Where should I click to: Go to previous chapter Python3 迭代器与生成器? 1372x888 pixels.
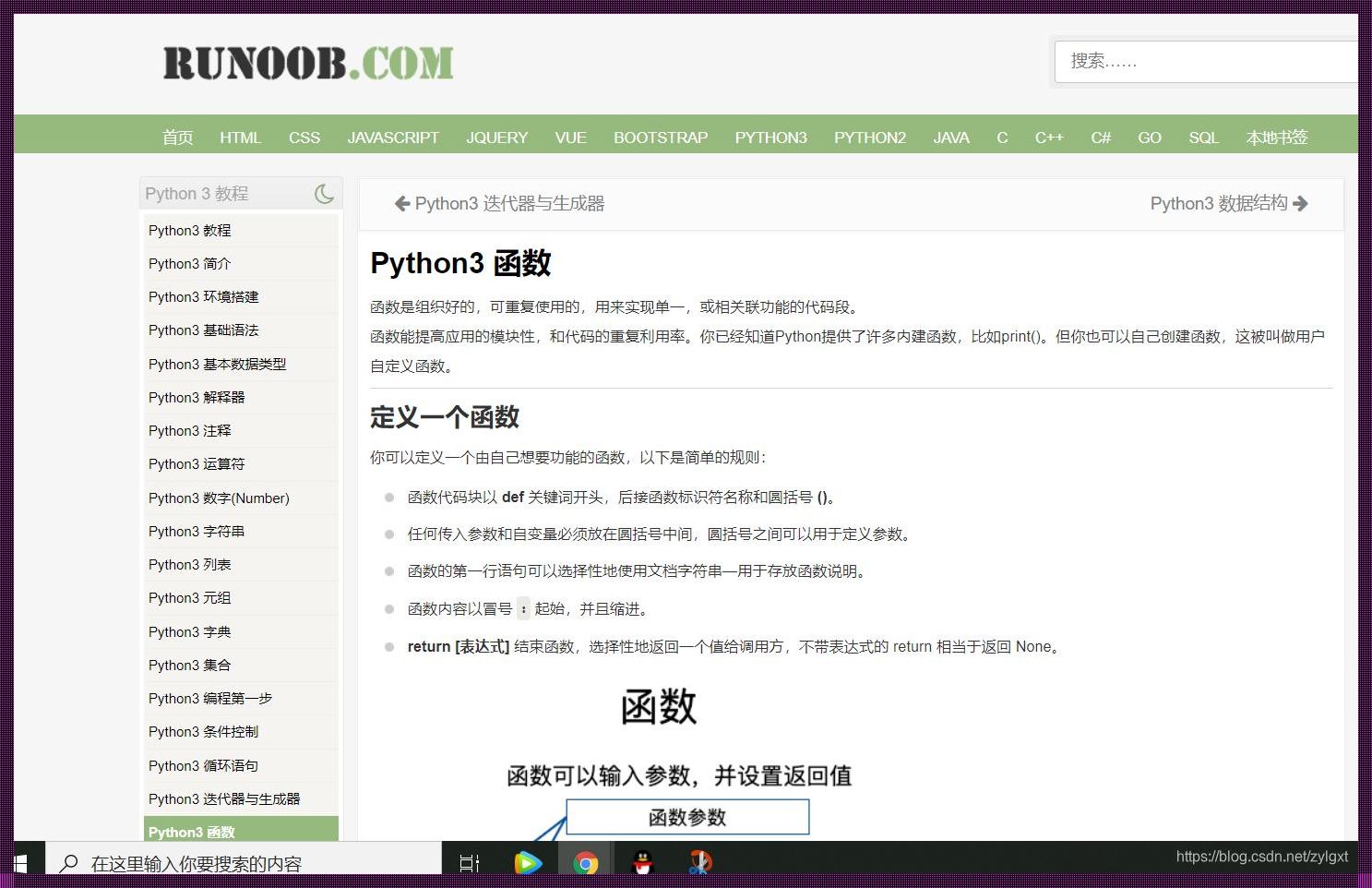point(509,204)
